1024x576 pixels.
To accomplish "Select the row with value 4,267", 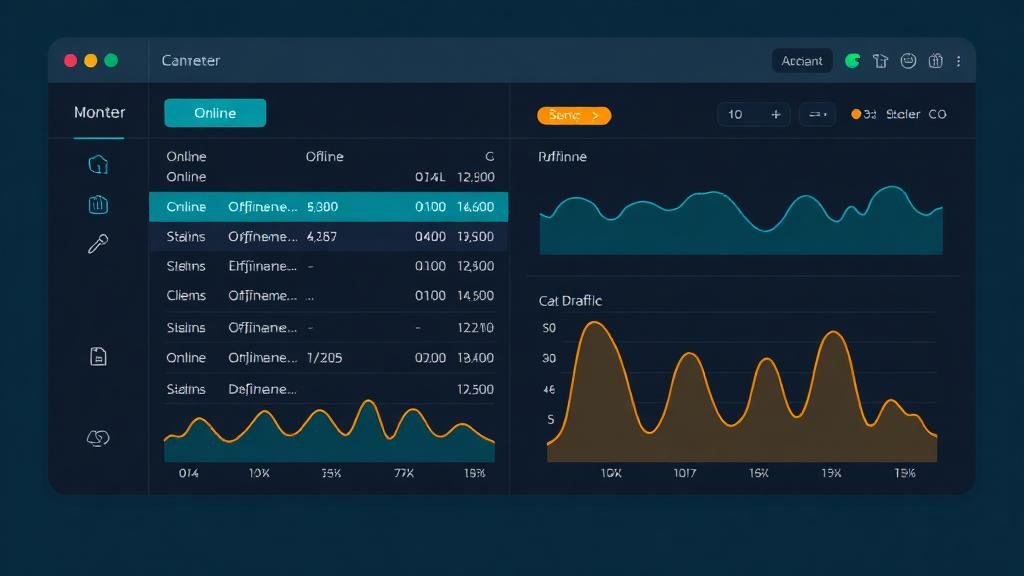I will coord(328,236).
